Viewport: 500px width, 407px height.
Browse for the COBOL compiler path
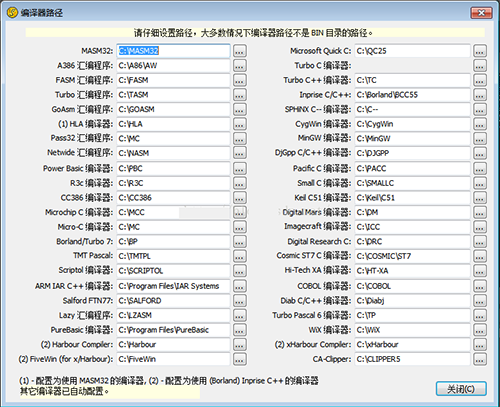pyautogui.click(x=480, y=286)
